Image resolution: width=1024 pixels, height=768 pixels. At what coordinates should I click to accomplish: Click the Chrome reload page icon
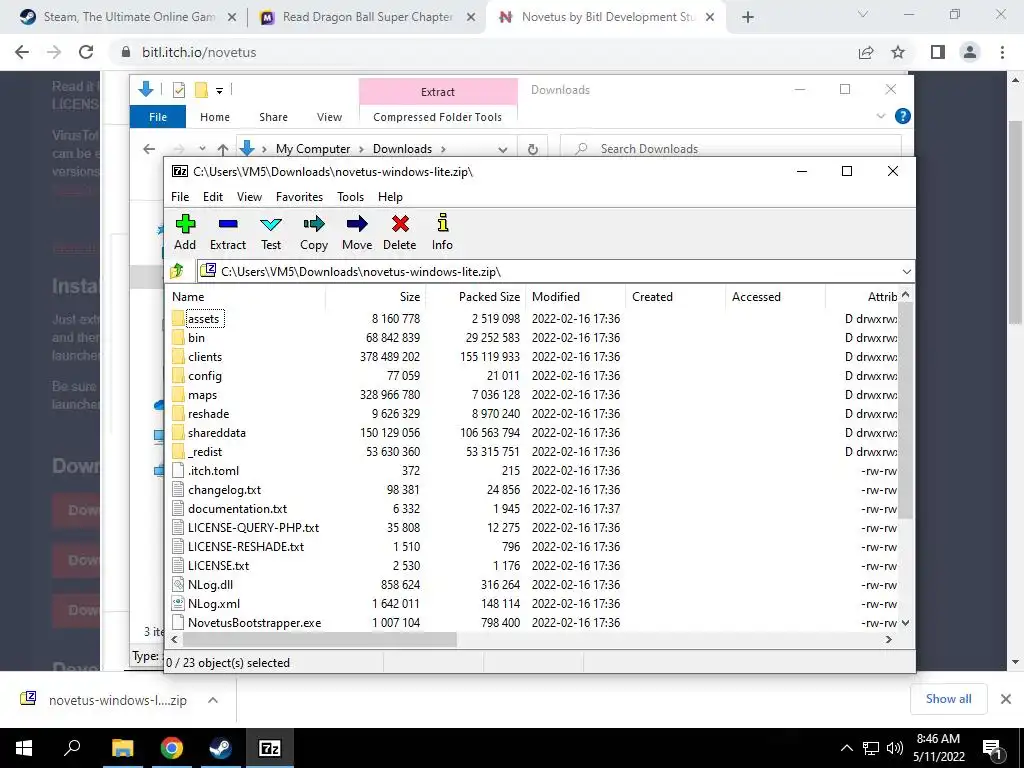point(86,52)
